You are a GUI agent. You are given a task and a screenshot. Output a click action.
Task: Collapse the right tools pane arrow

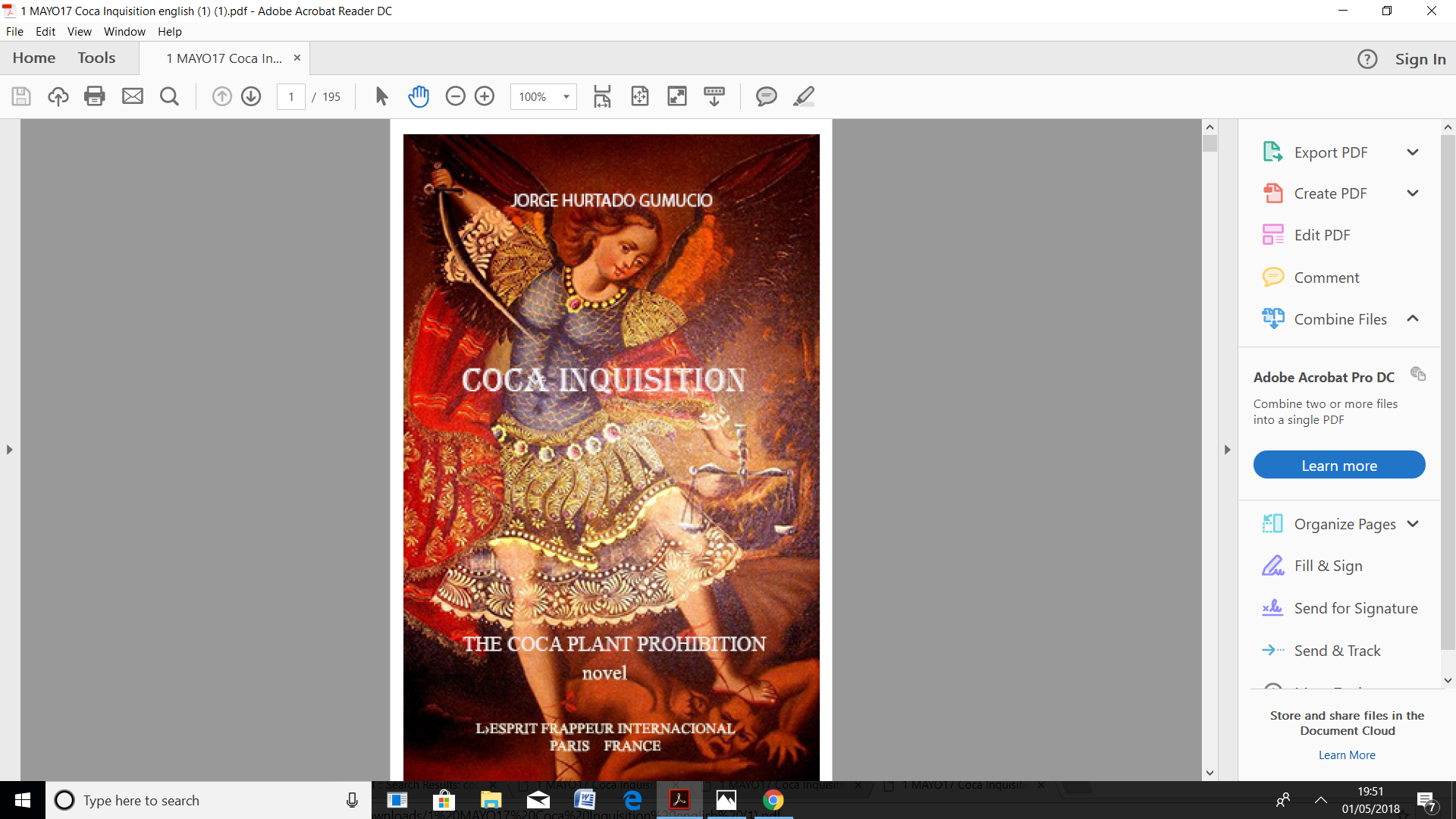(1227, 450)
